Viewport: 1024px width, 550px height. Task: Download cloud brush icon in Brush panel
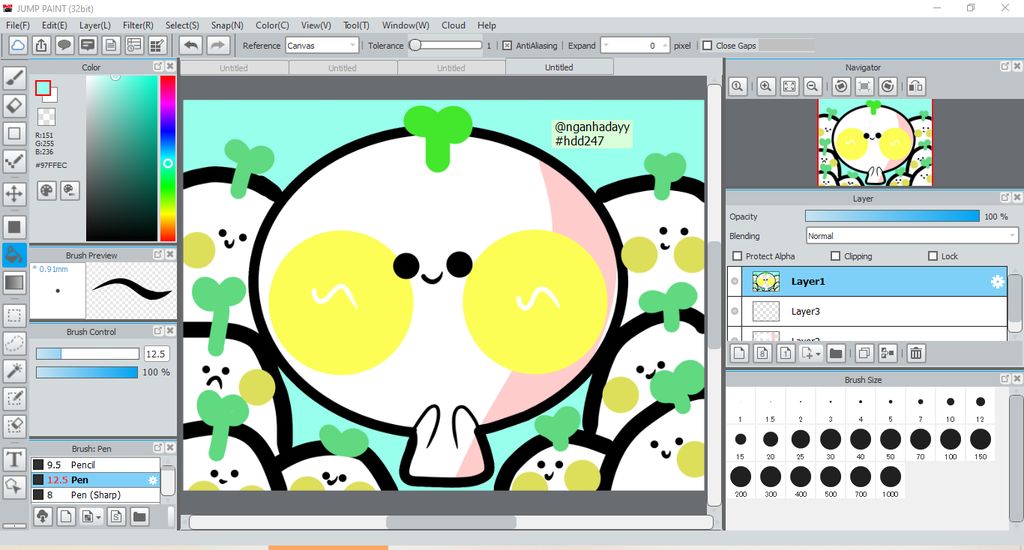click(42, 517)
